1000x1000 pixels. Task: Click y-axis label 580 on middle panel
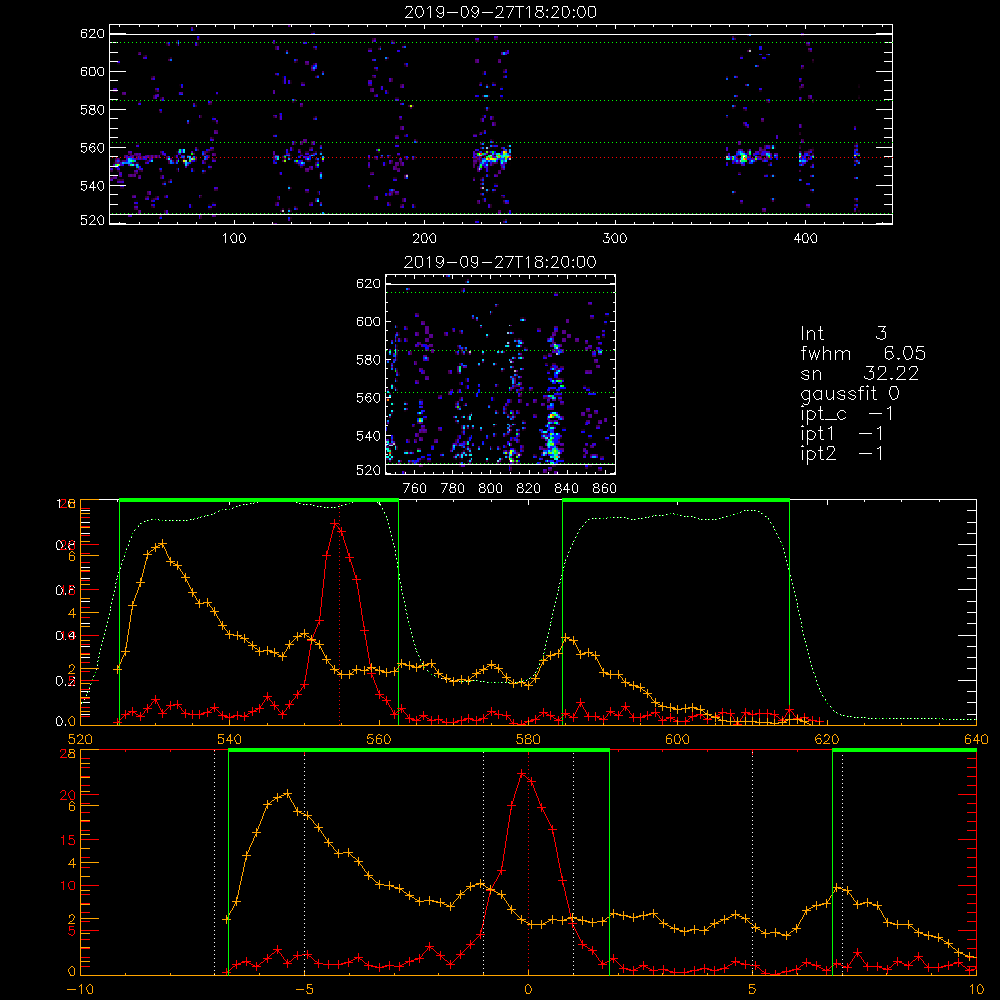[369, 360]
